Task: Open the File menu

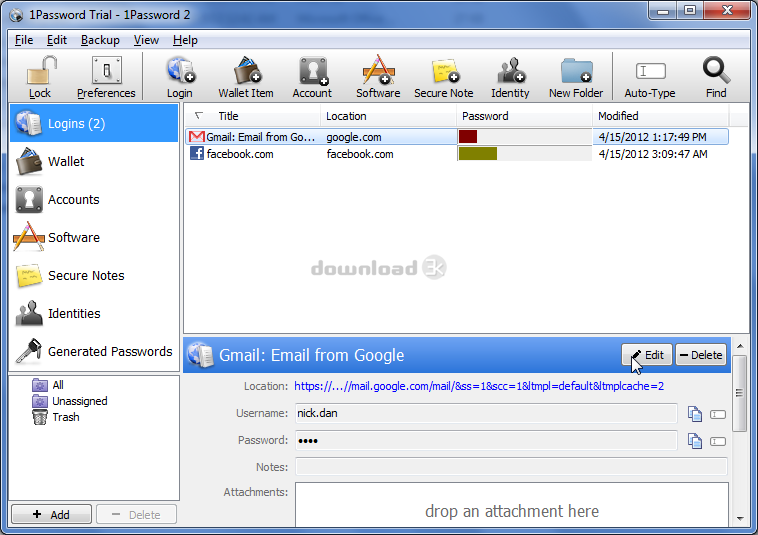Action: (x=24, y=40)
